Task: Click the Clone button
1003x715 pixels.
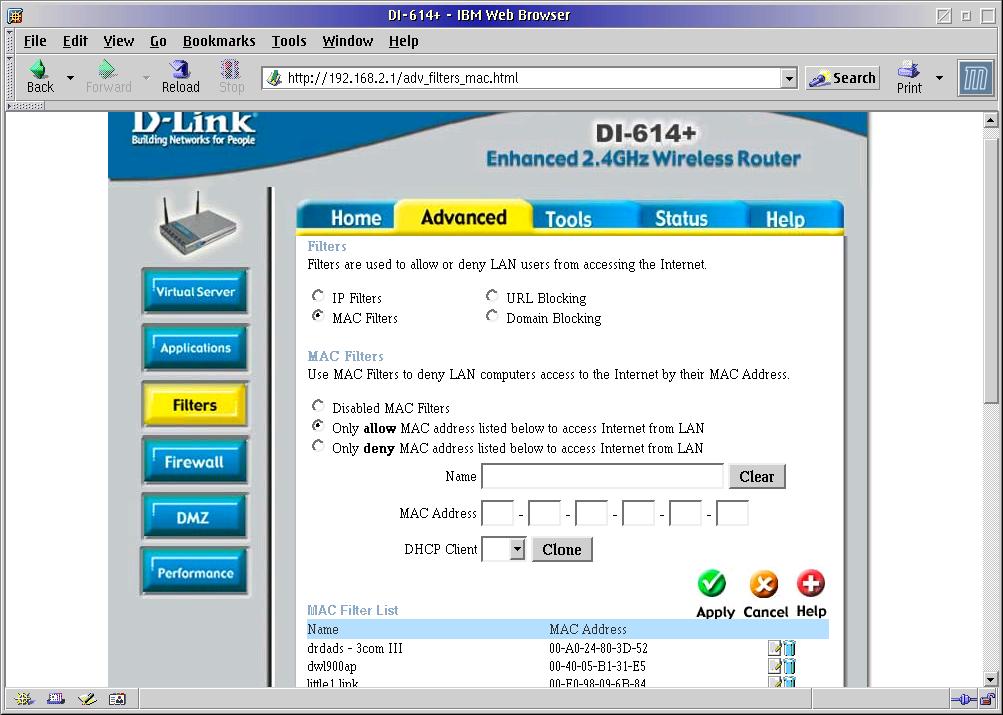Action: tap(562, 549)
